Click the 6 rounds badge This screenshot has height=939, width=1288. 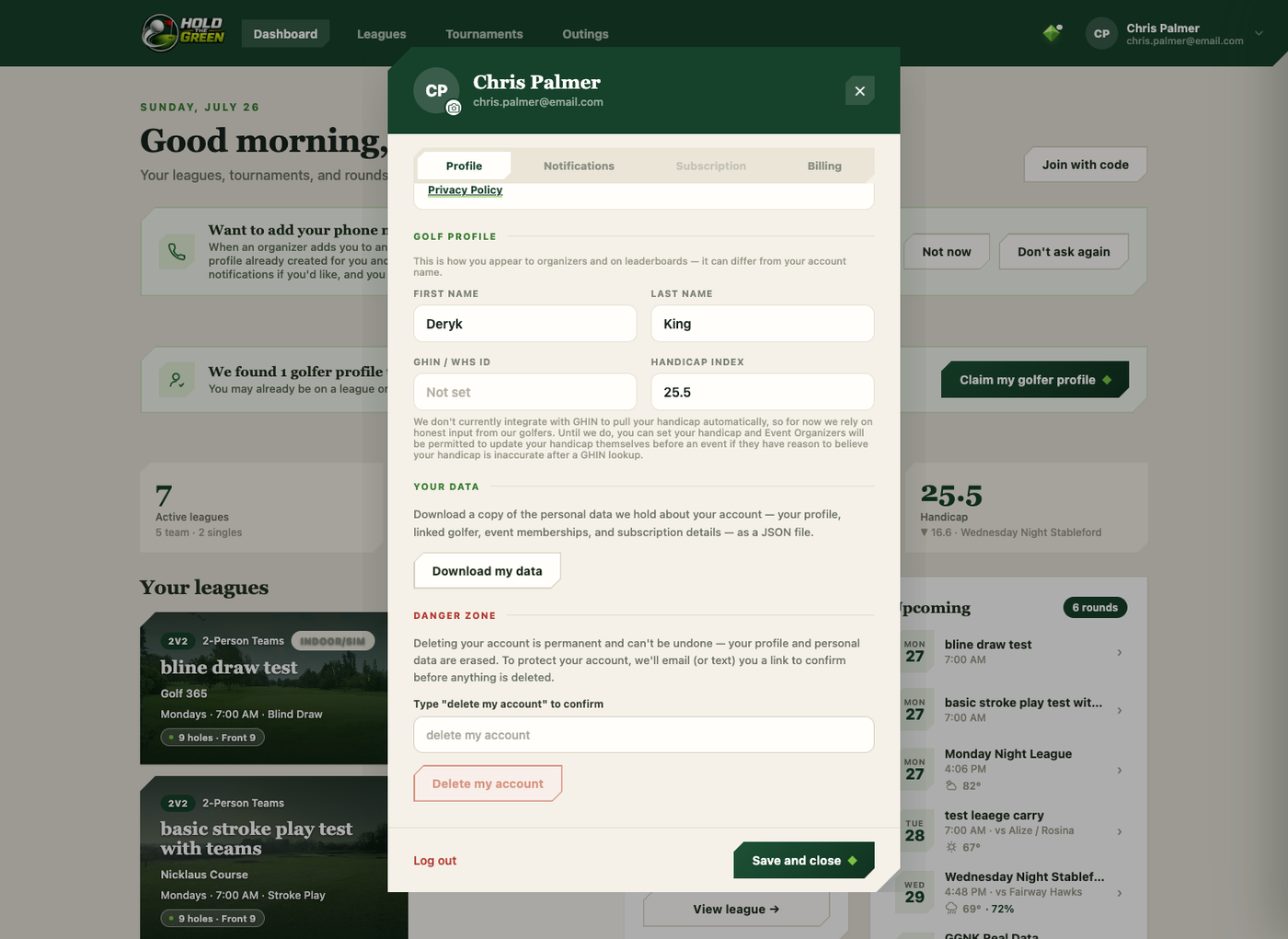(1095, 607)
